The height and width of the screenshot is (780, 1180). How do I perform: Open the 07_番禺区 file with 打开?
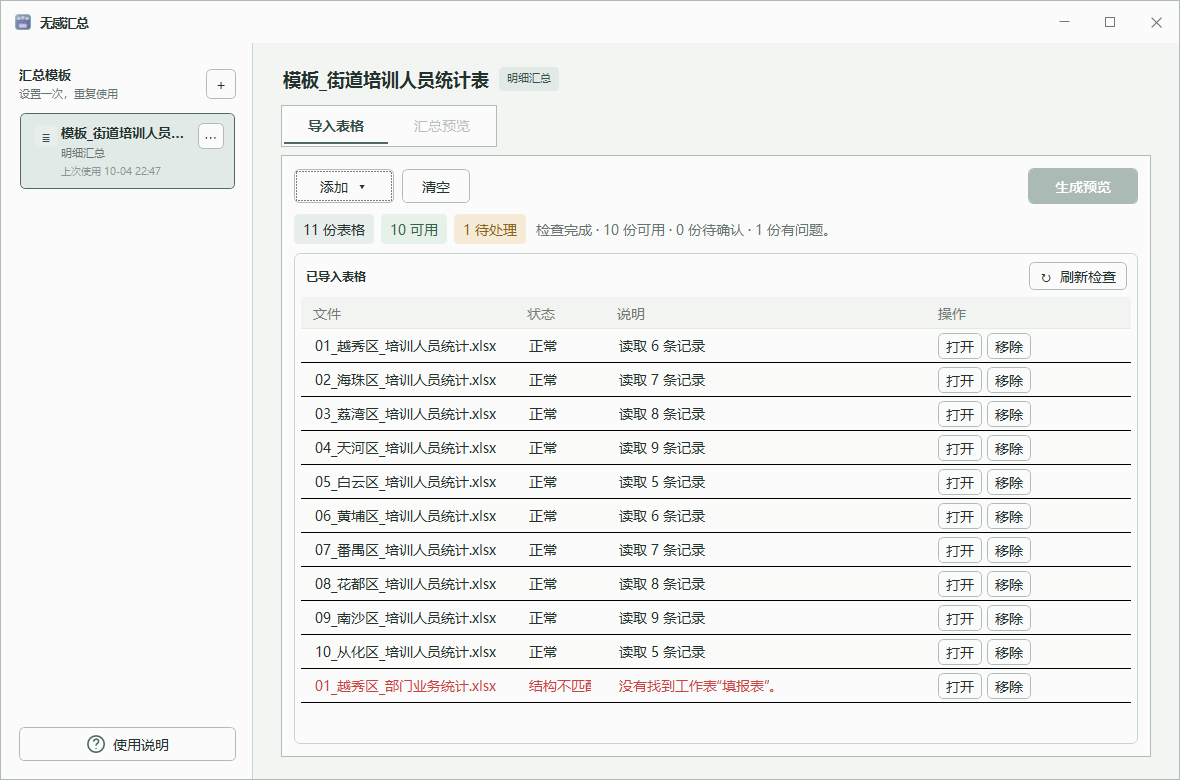960,550
